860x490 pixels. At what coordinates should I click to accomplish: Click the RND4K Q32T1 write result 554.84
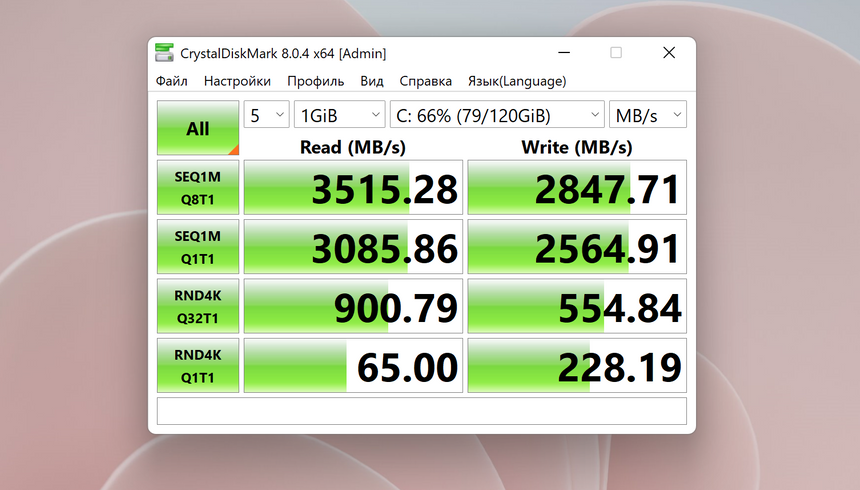[x=577, y=306]
